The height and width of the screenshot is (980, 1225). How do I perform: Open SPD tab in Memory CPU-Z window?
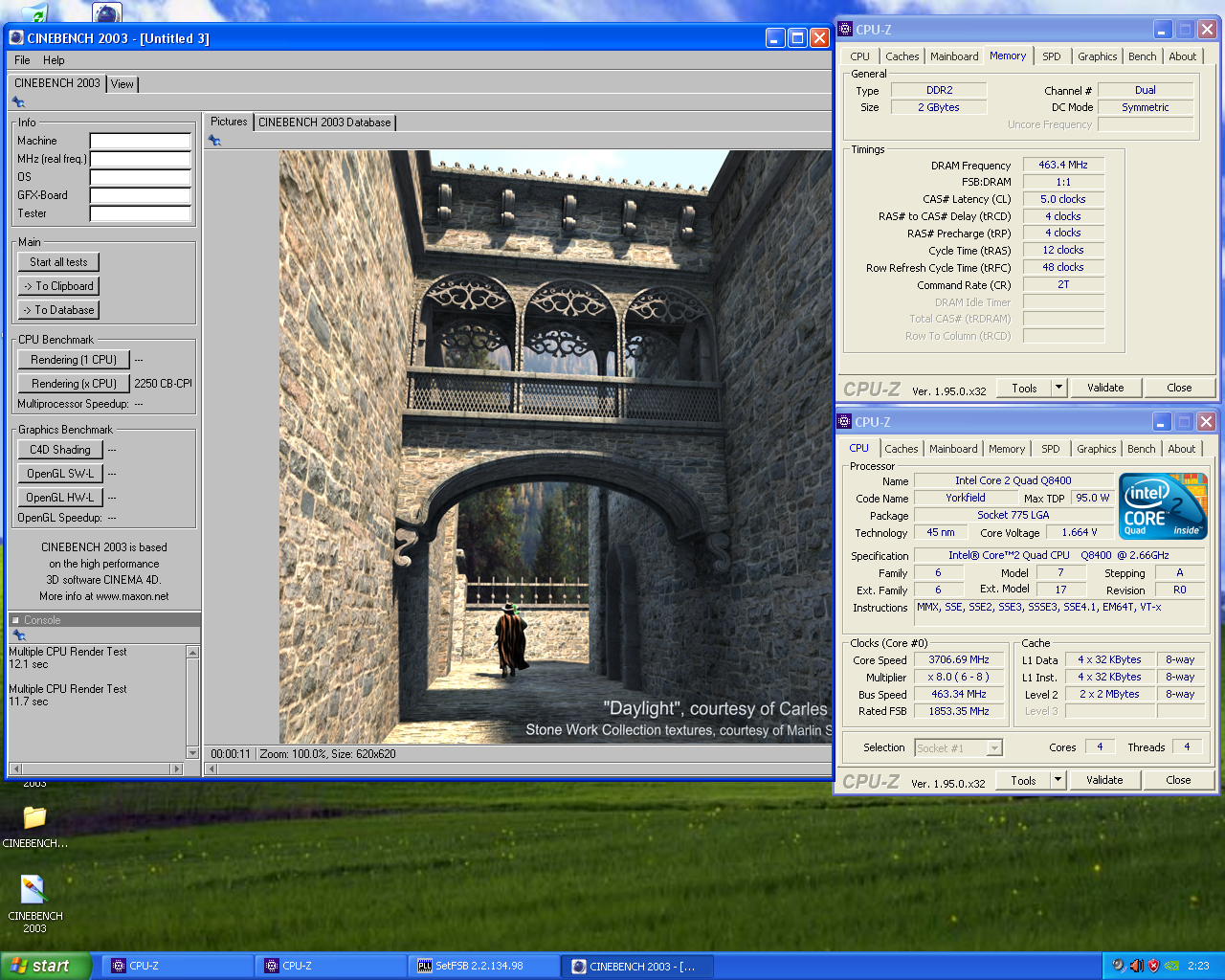(1051, 56)
